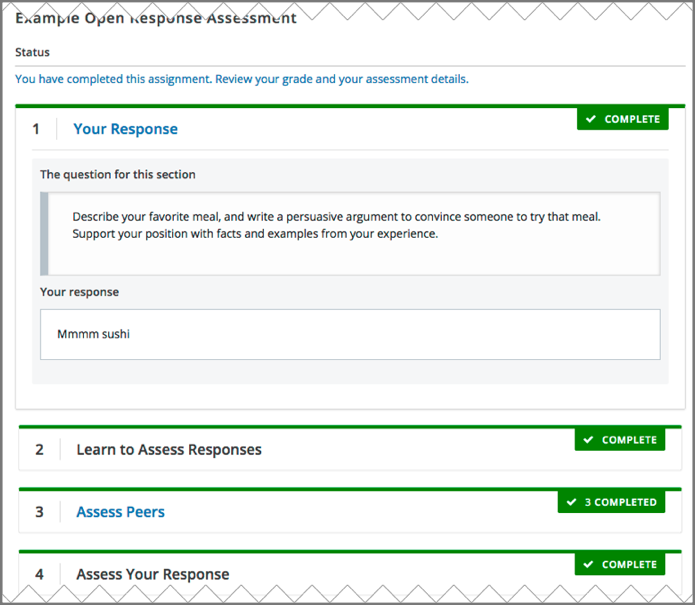
Task: Click the 'Your response' label
Action: (x=79, y=292)
